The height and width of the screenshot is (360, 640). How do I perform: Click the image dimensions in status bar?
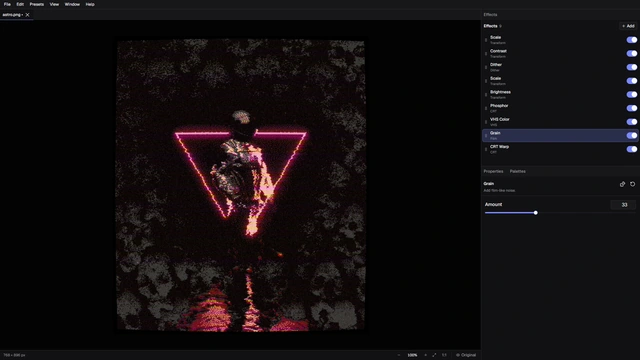(14, 355)
